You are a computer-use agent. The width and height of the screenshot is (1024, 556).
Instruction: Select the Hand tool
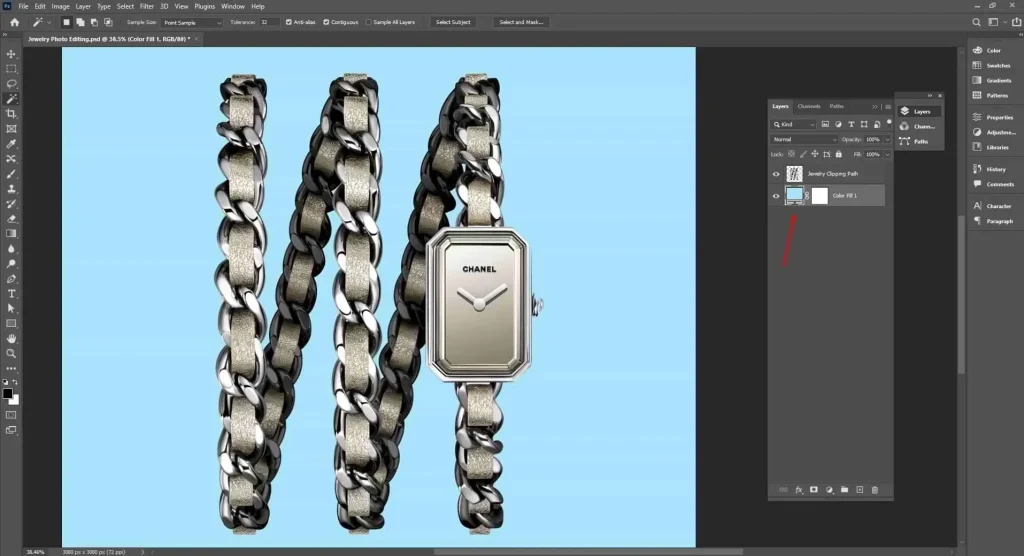(x=11, y=338)
